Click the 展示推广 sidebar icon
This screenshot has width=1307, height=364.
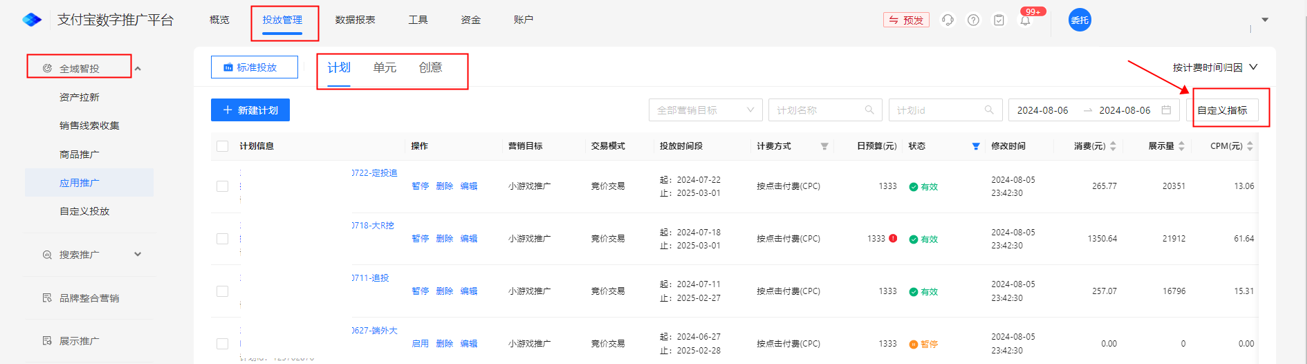[47, 341]
